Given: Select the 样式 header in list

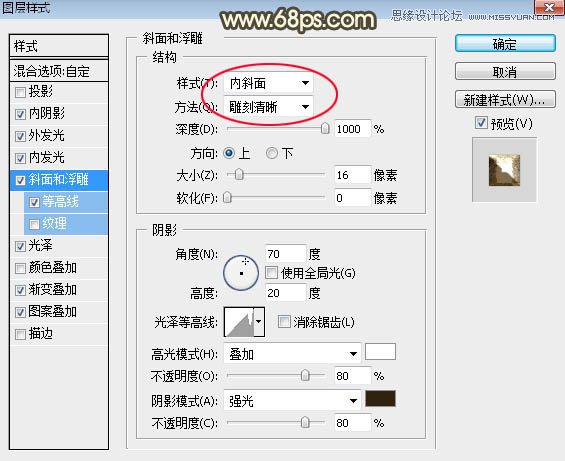Looking at the screenshot, I should (59, 46).
